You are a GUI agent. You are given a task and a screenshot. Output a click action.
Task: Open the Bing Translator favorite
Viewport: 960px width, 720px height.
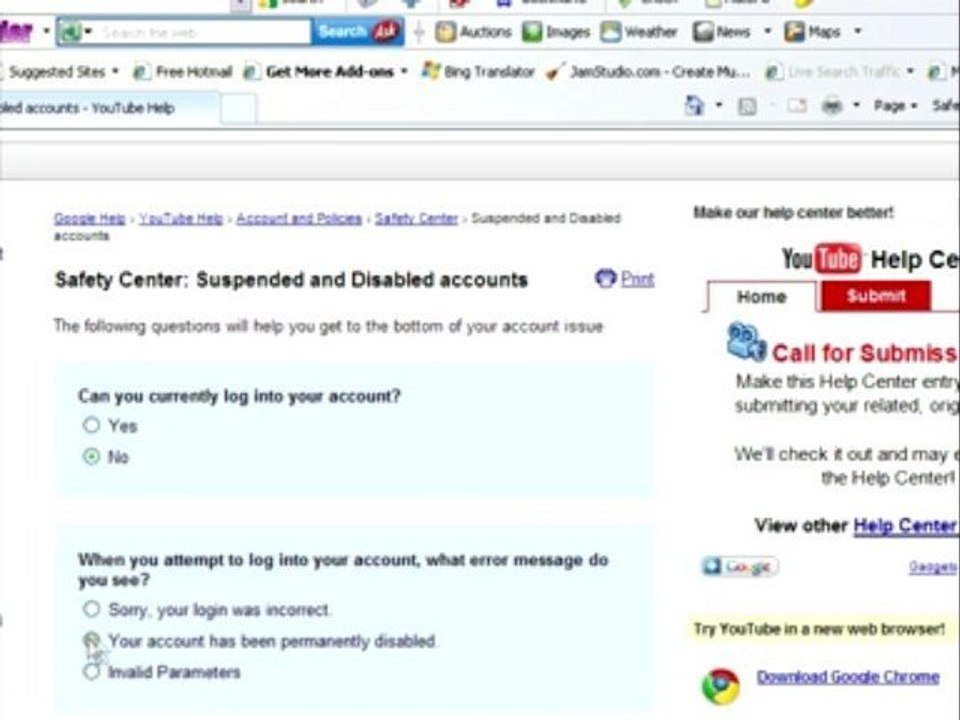[x=478, y=72]
